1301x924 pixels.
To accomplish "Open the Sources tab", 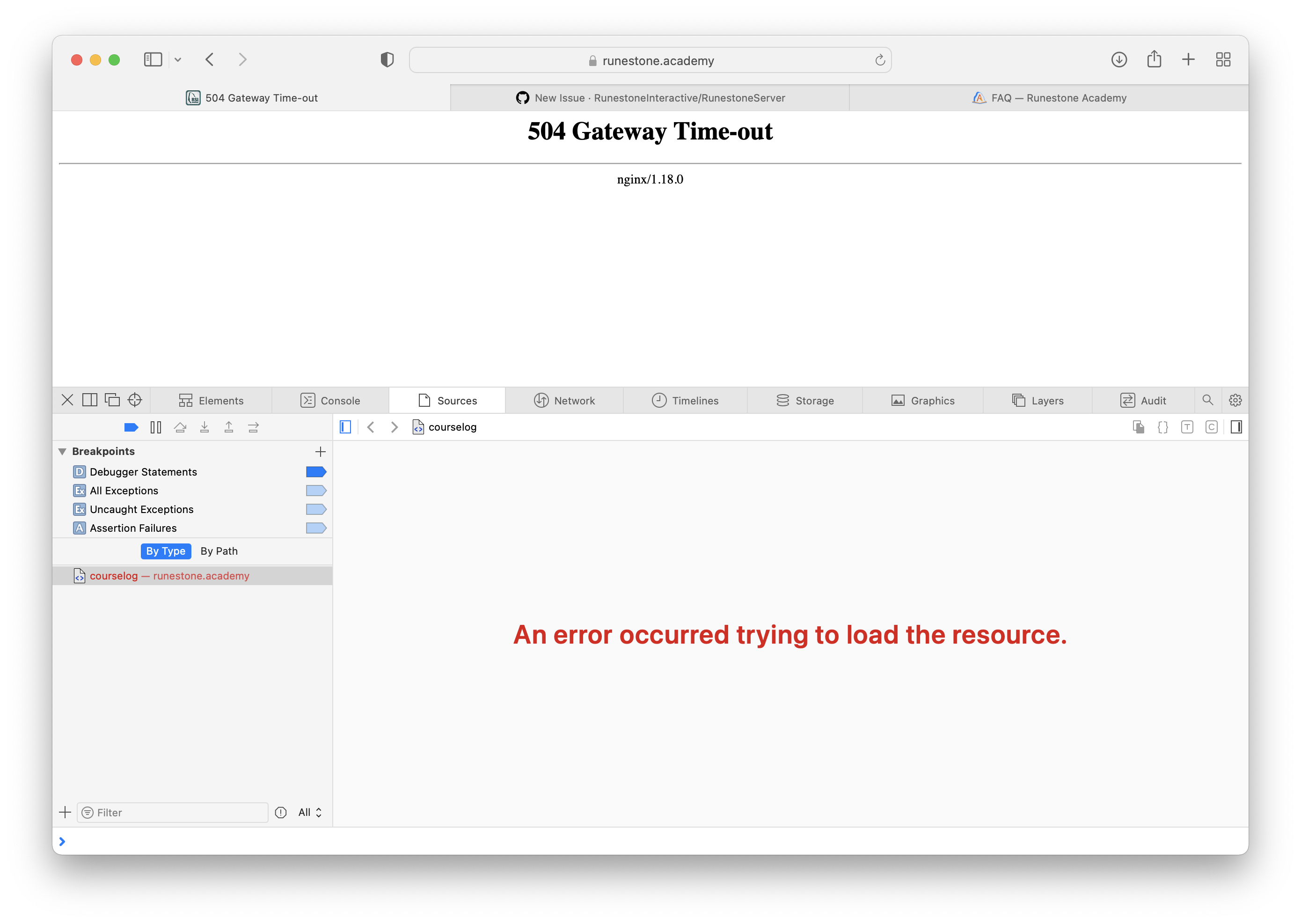I will (x=447, y=401).
